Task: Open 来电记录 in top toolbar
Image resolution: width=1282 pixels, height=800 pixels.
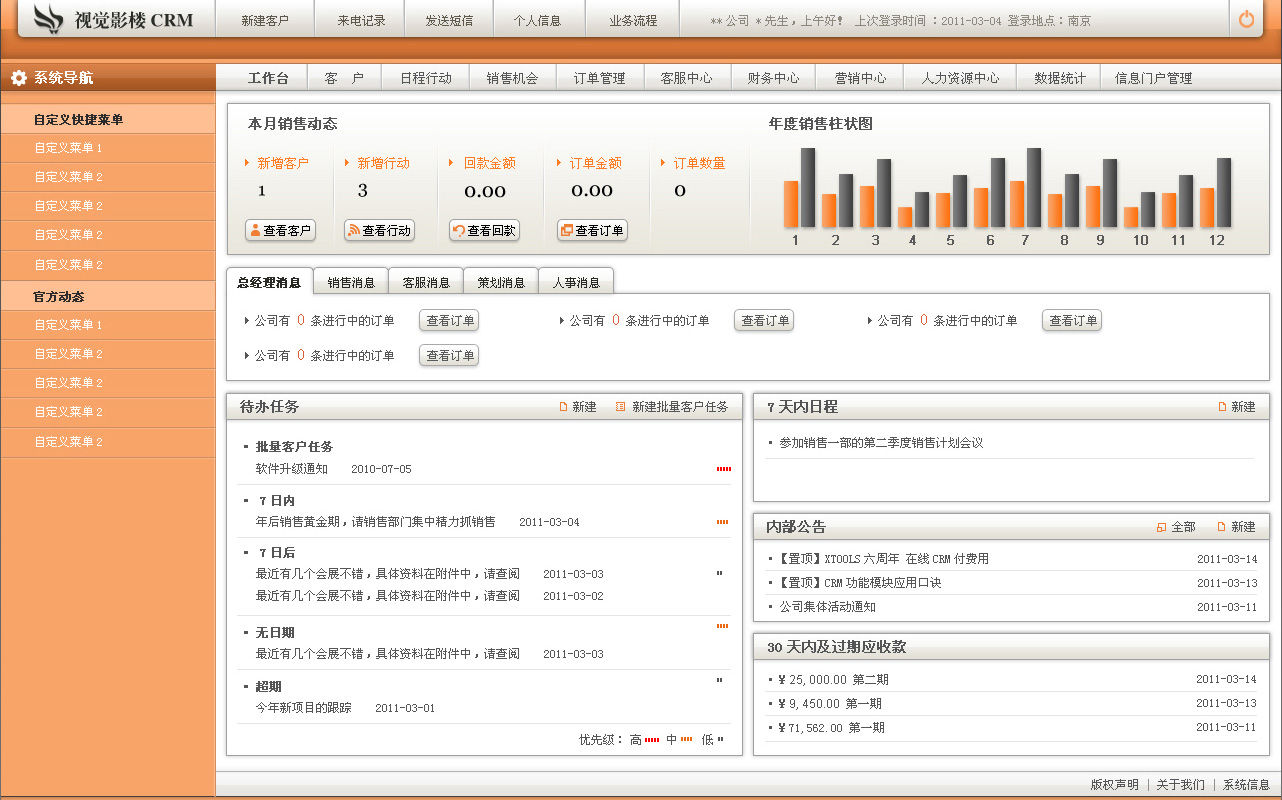Action: [x=361, y=20]
